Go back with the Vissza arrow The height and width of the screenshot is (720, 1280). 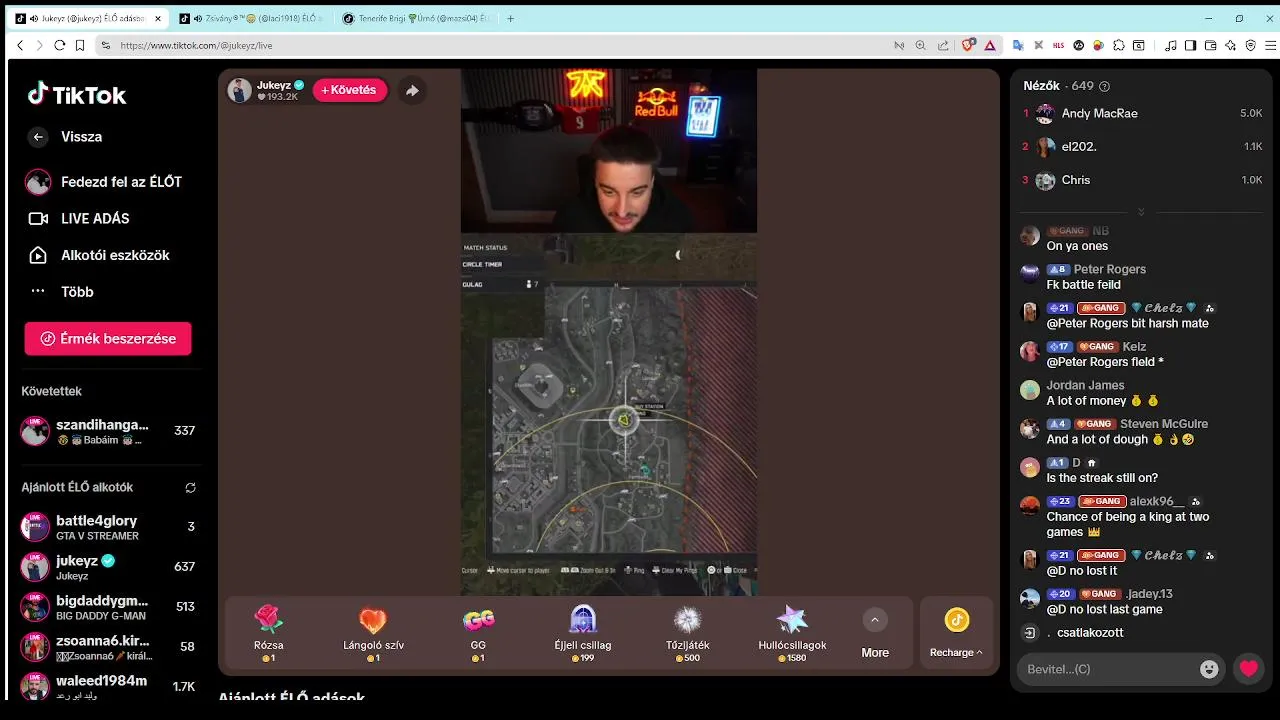pyautogui.click(x=38, y=137)
